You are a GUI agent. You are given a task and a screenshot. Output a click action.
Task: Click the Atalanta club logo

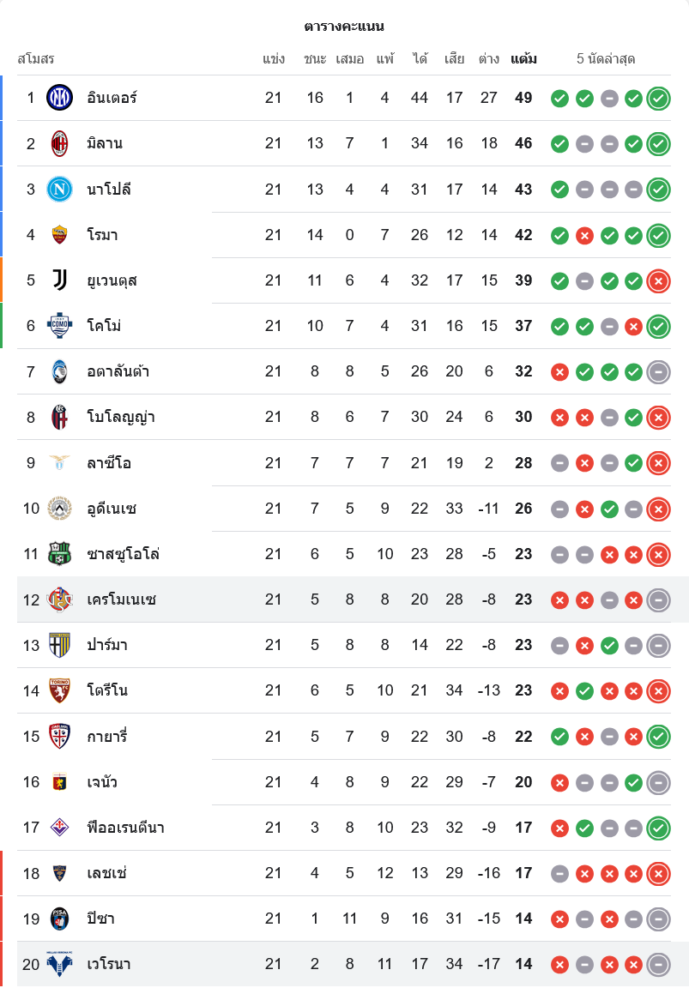[60, 371]
